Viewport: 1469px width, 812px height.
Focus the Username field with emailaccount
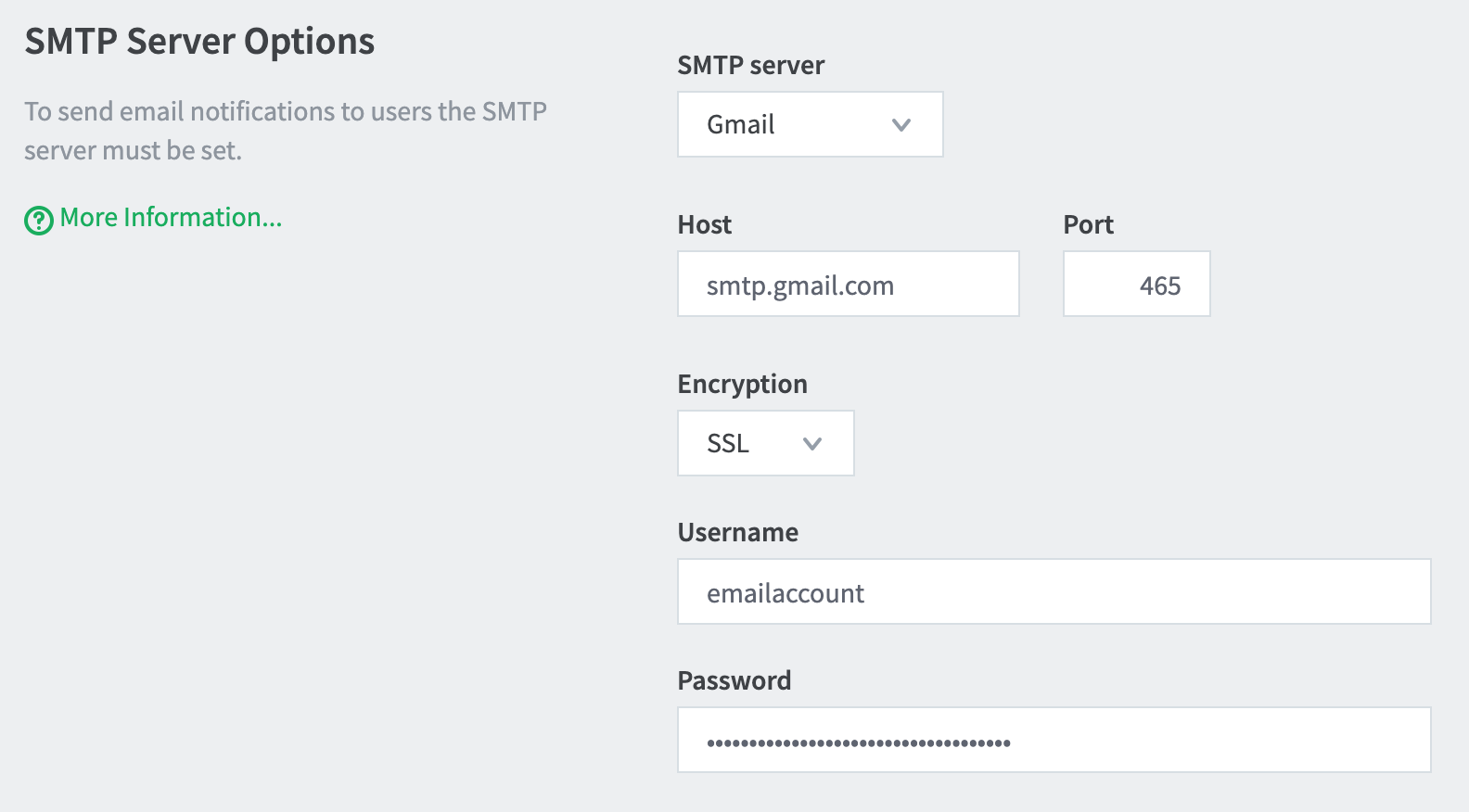point(1054,591)
